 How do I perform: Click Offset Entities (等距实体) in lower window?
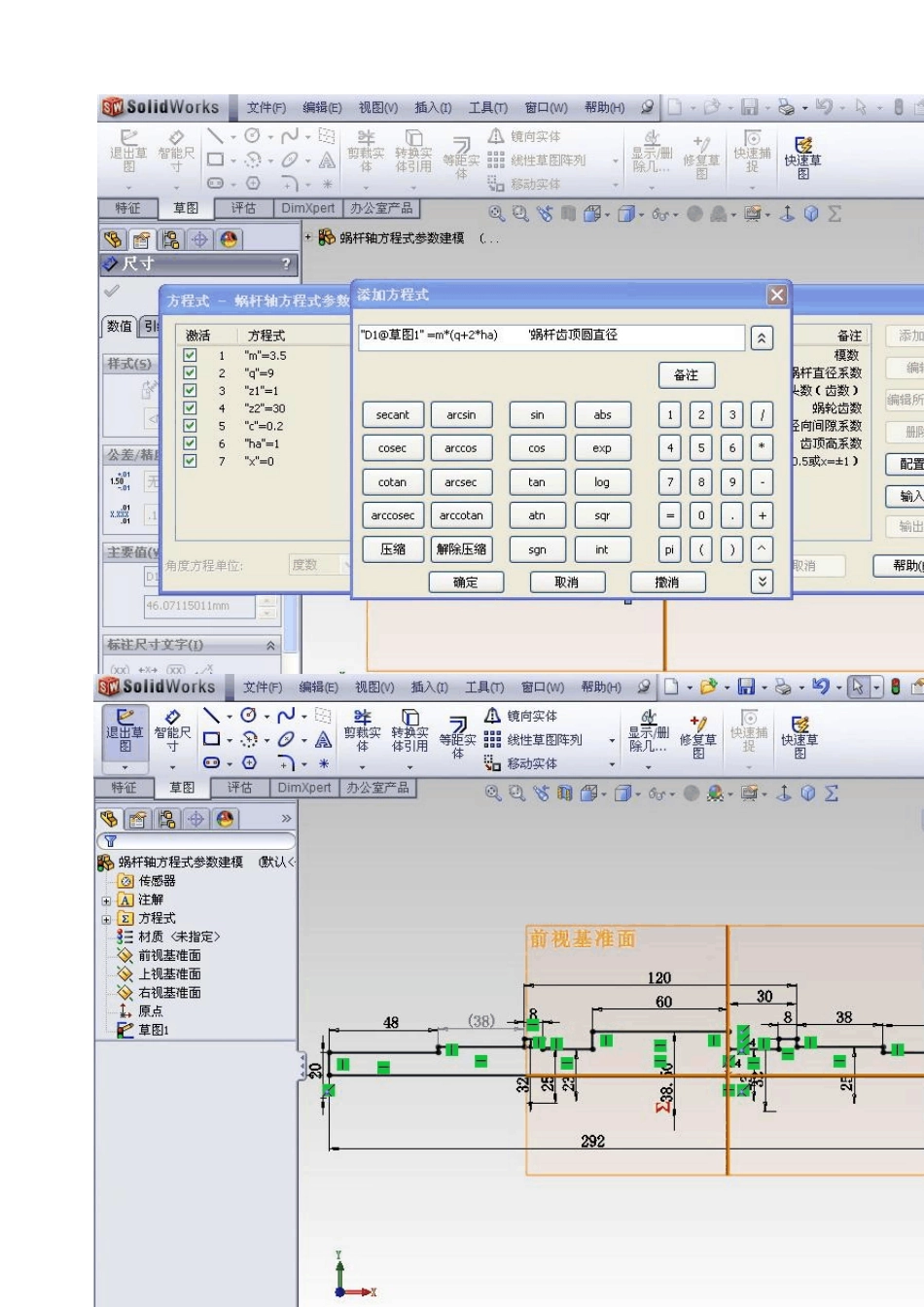[x=457, y=736]
